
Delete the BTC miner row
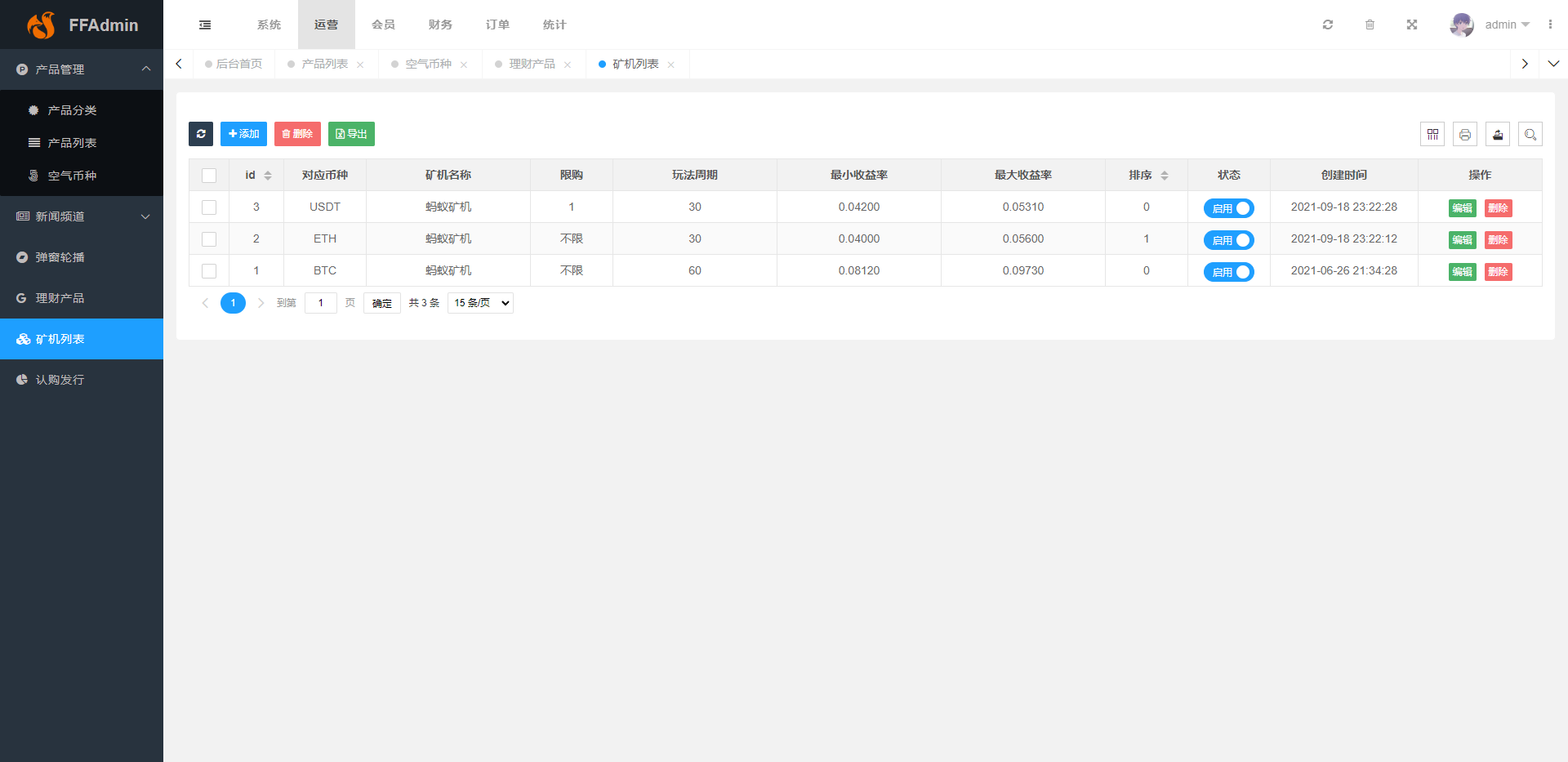pos(1499,272)
